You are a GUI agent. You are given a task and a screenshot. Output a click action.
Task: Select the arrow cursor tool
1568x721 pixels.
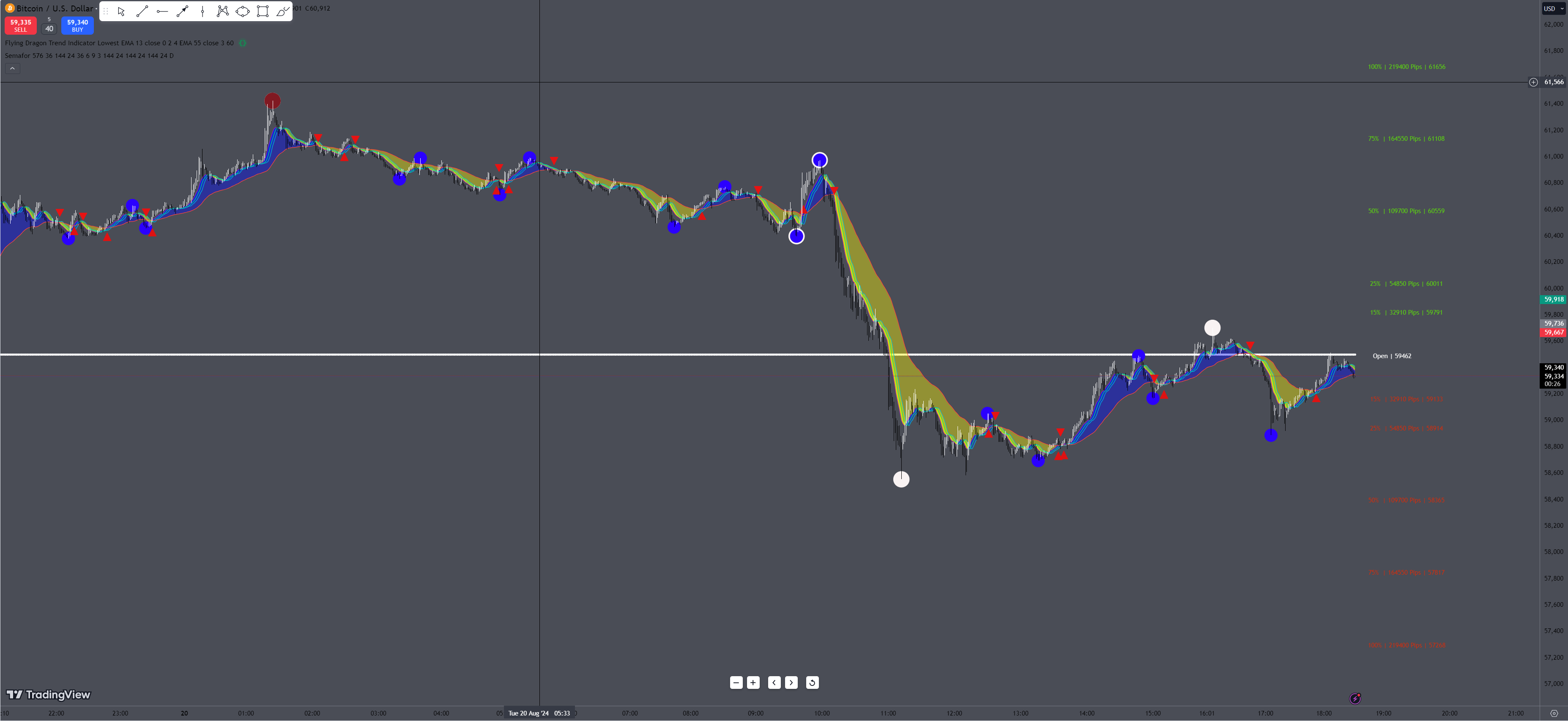121,11
